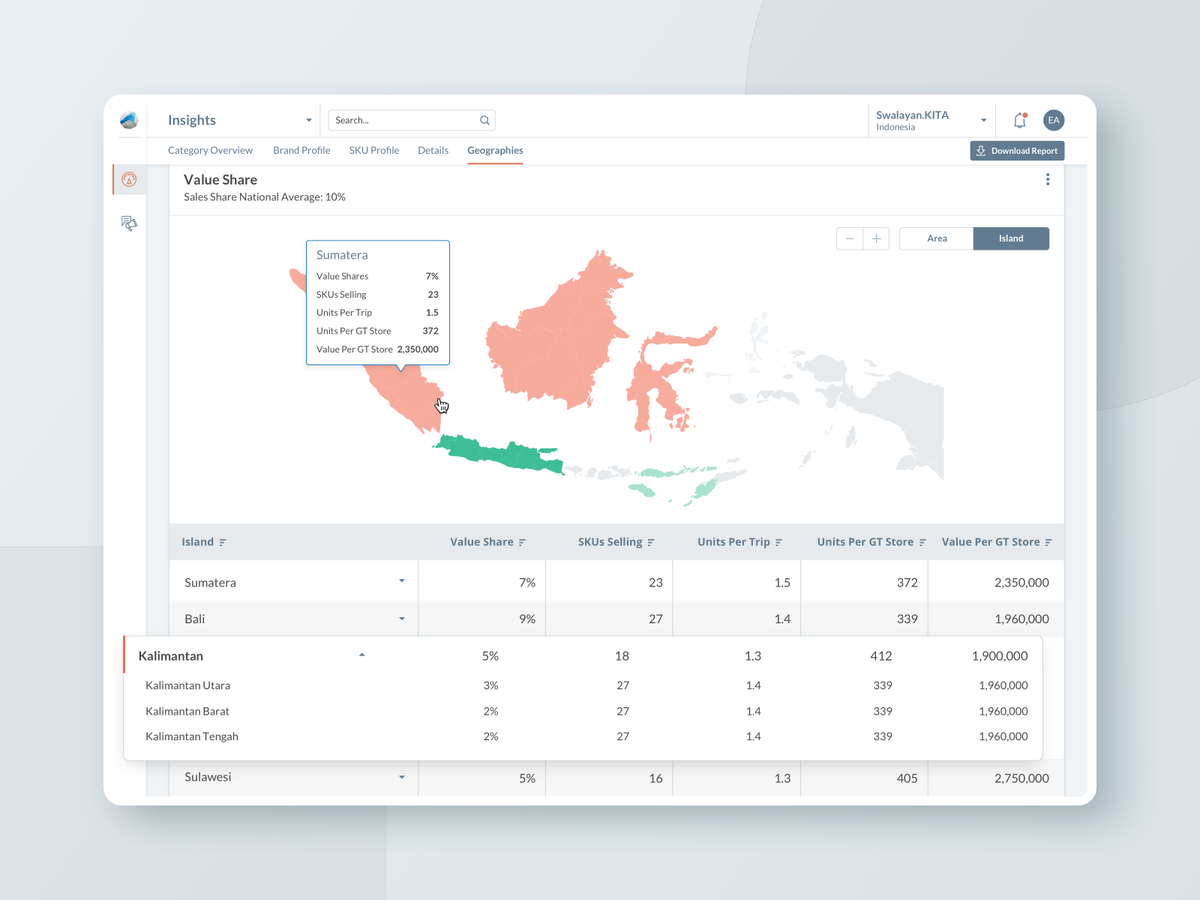1200x900 pixels.
Task: Sort by Value Per GT Store icon
Action: 1048,542
